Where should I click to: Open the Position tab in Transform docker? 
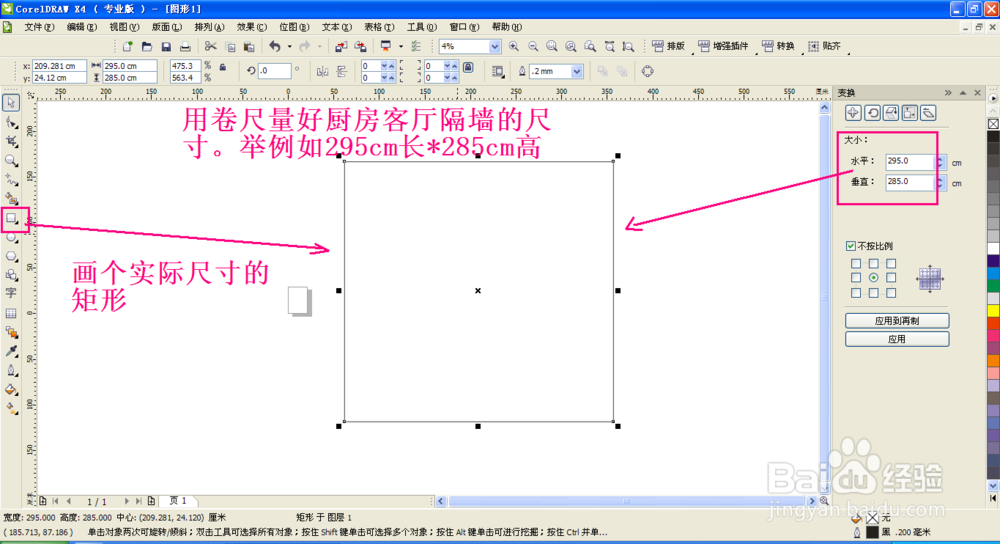[x=853, y=113]
